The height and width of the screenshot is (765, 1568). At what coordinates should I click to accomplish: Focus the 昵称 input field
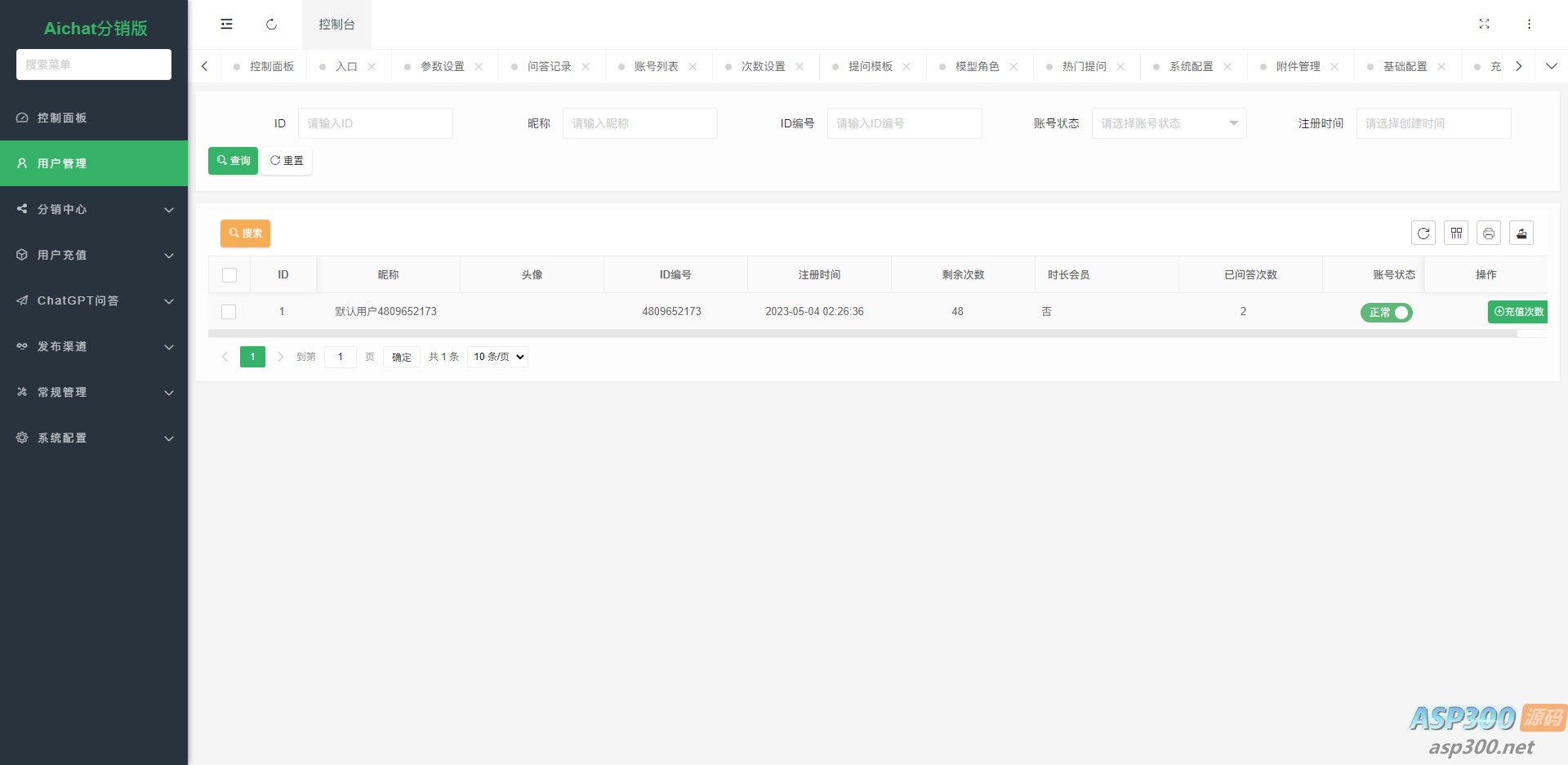(640, 123)
